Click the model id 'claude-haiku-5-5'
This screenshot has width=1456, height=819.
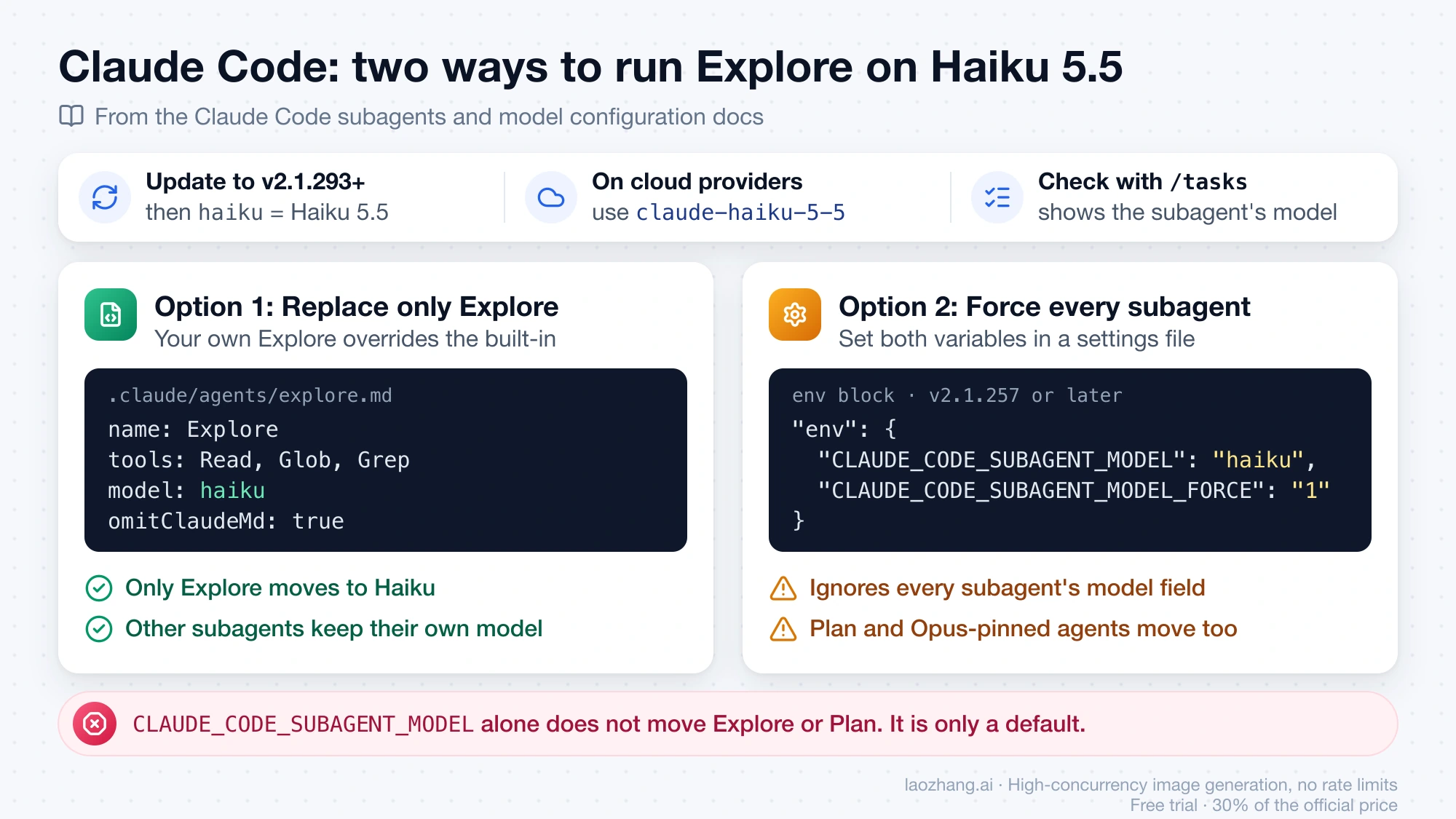(740, 213)
